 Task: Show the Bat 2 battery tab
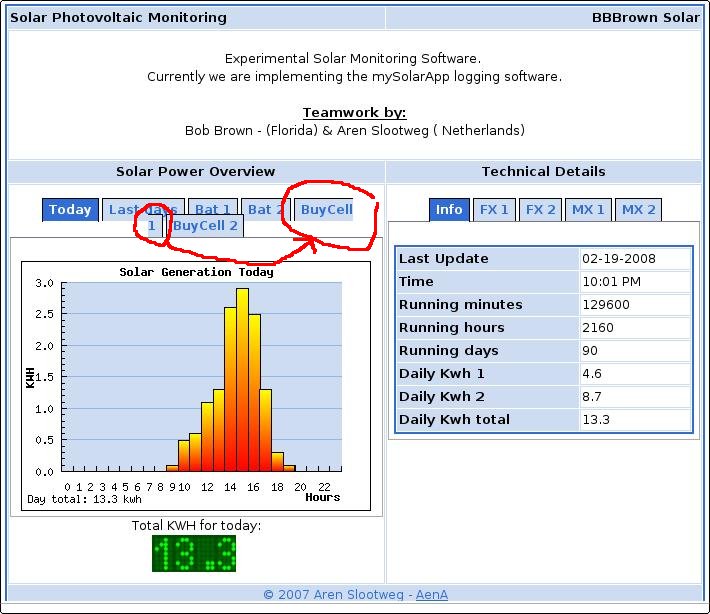coord(265,210)
